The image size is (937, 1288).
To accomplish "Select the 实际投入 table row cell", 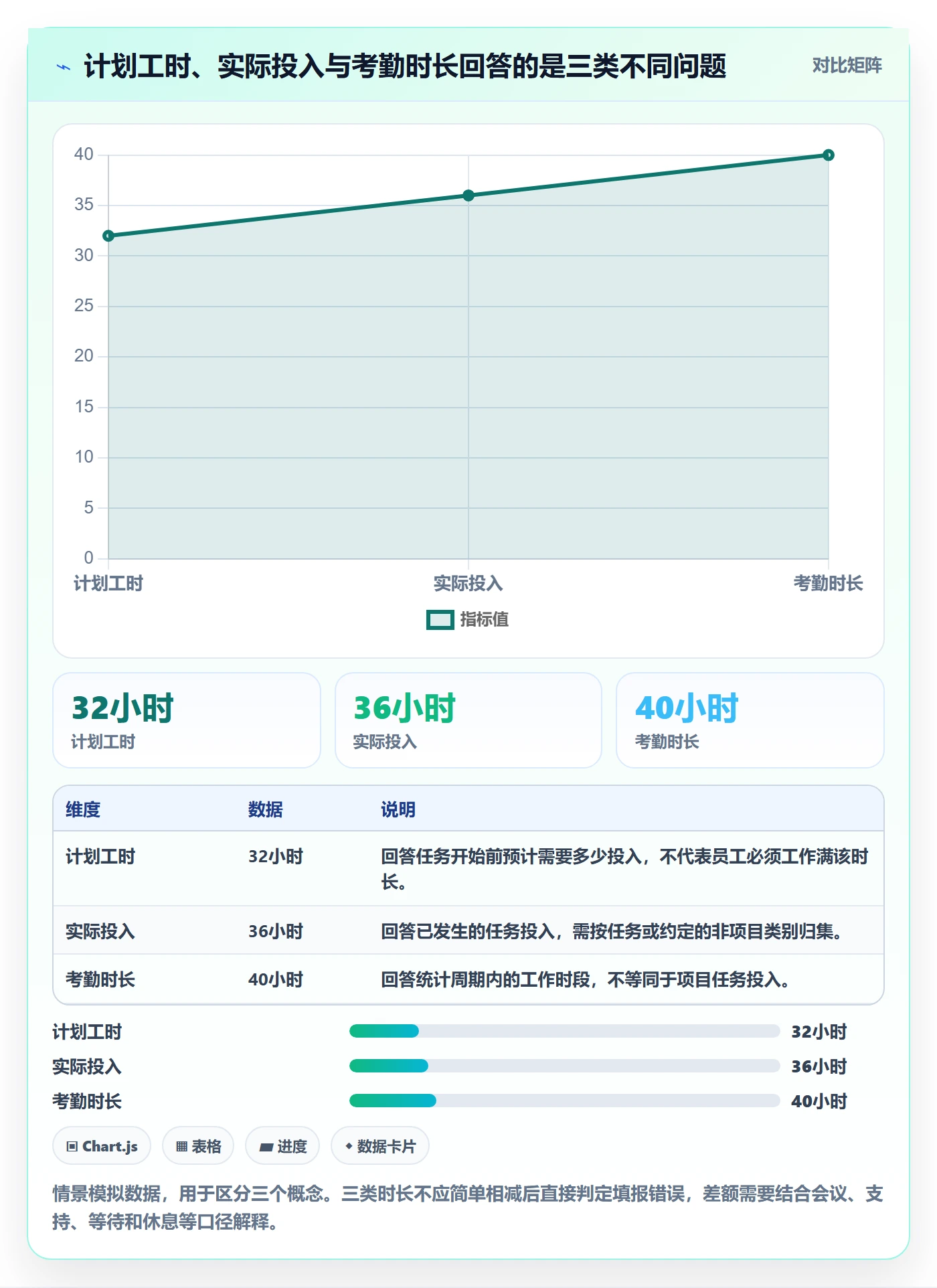I will tap(100, 931).
